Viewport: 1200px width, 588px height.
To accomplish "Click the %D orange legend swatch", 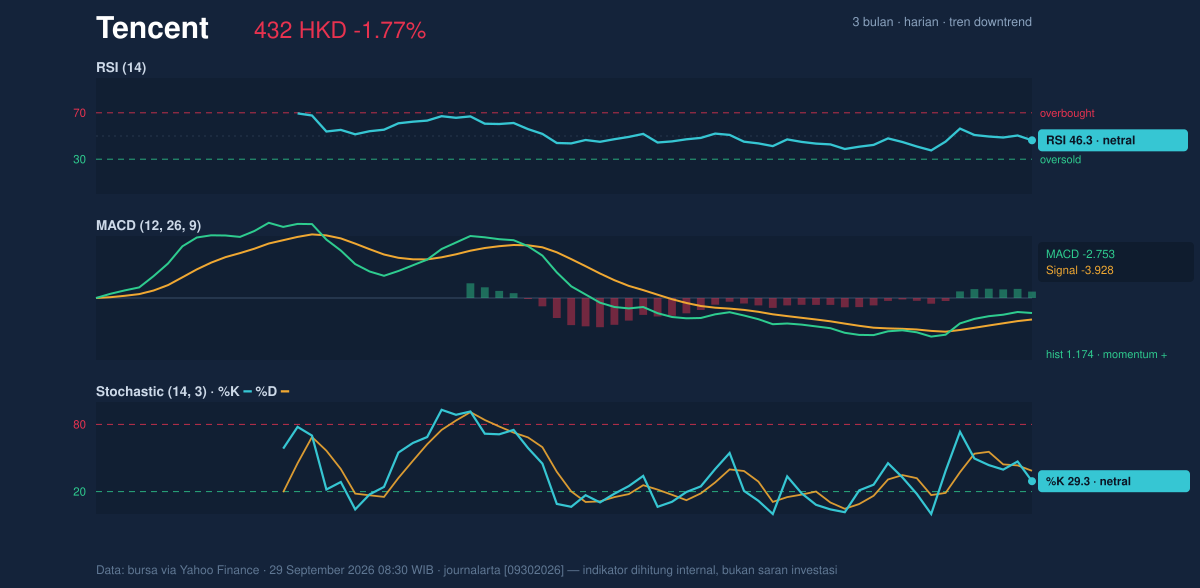I will tap(285, 391).
